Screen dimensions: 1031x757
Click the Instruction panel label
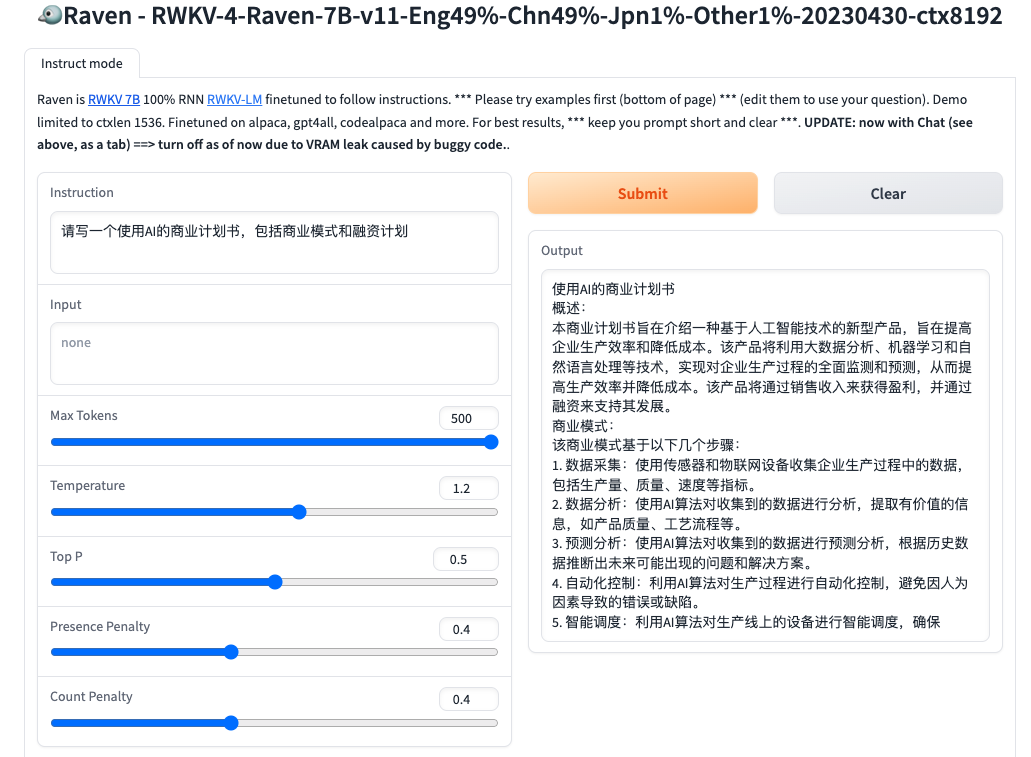coord(80,192)
